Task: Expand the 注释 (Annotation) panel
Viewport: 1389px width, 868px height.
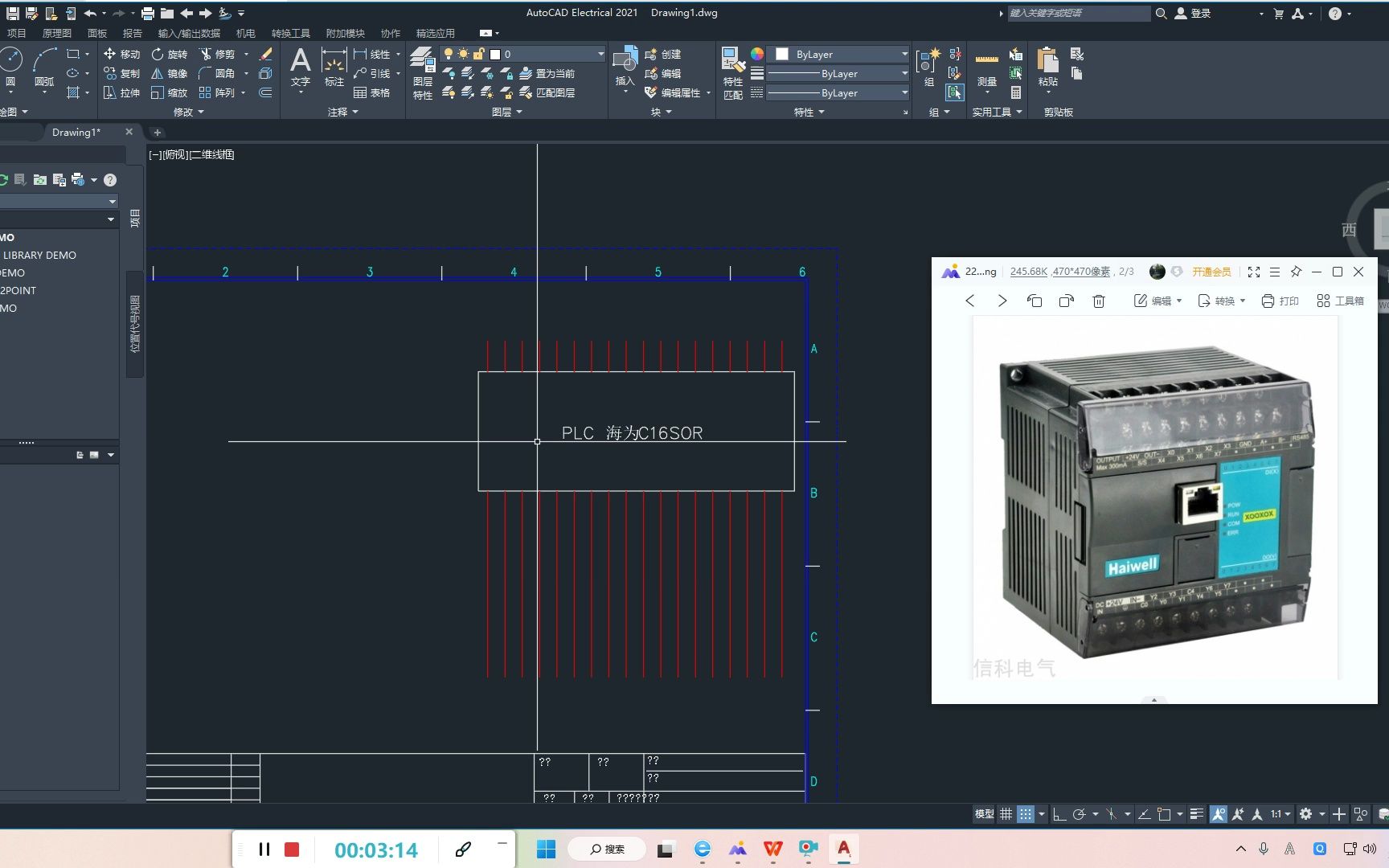Action: pos(342,112)
